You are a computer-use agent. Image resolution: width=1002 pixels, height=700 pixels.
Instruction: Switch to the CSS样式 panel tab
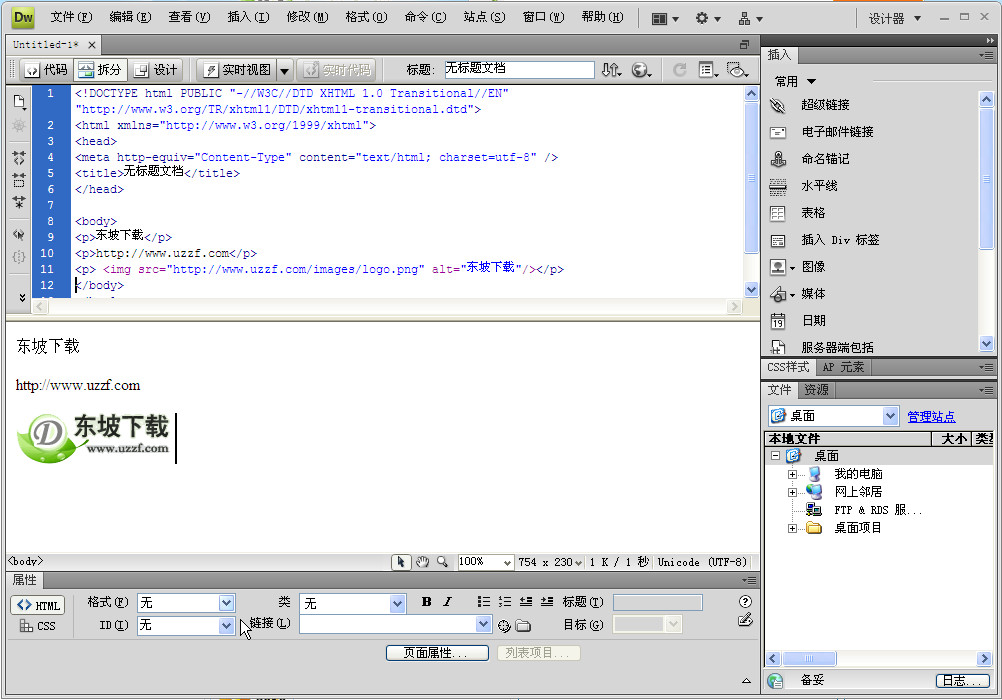coord(787,367)
